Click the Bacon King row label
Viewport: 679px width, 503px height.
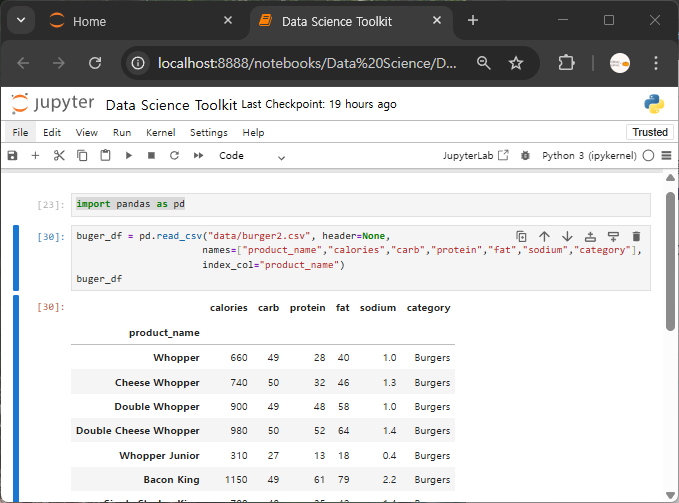[x=171, y=480]
